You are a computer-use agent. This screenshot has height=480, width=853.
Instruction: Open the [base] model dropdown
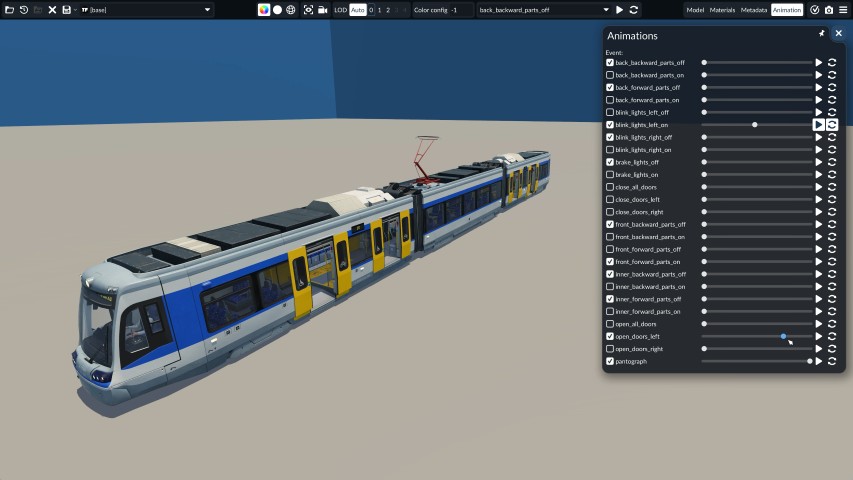point(146,10)
